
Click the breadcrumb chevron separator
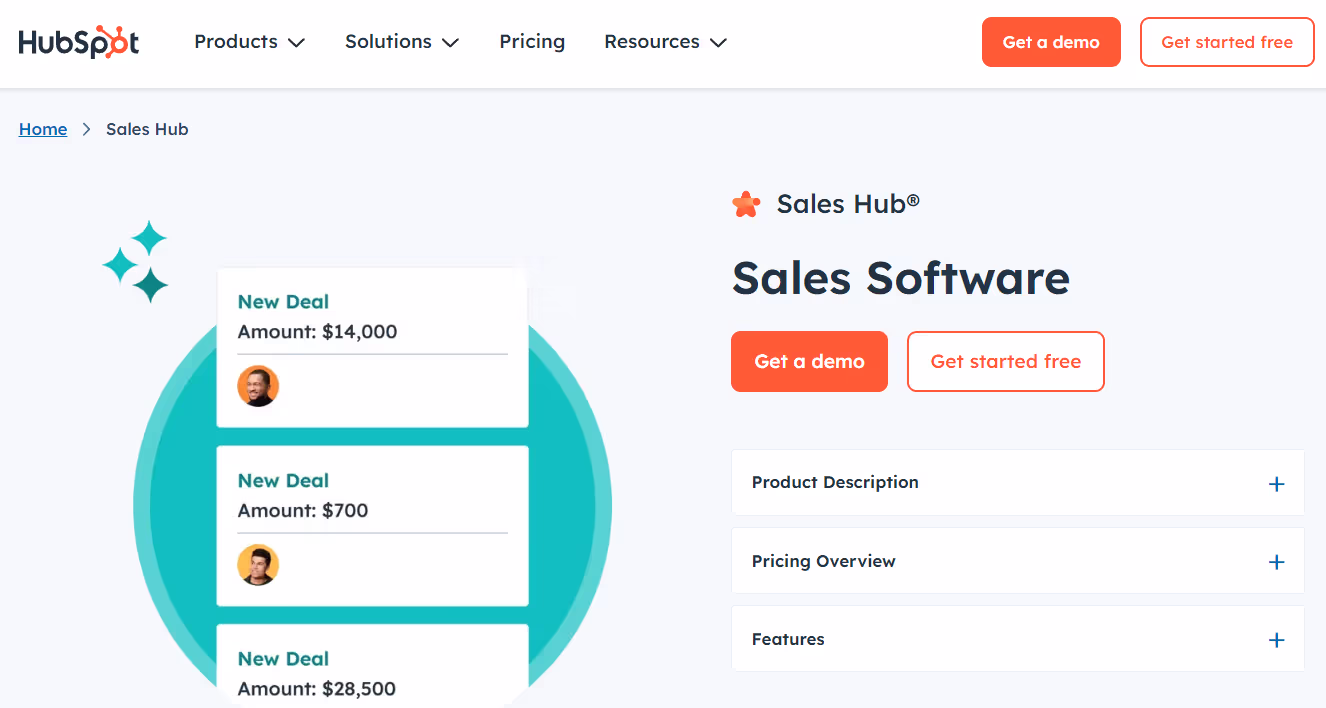(x=87, y=129)
